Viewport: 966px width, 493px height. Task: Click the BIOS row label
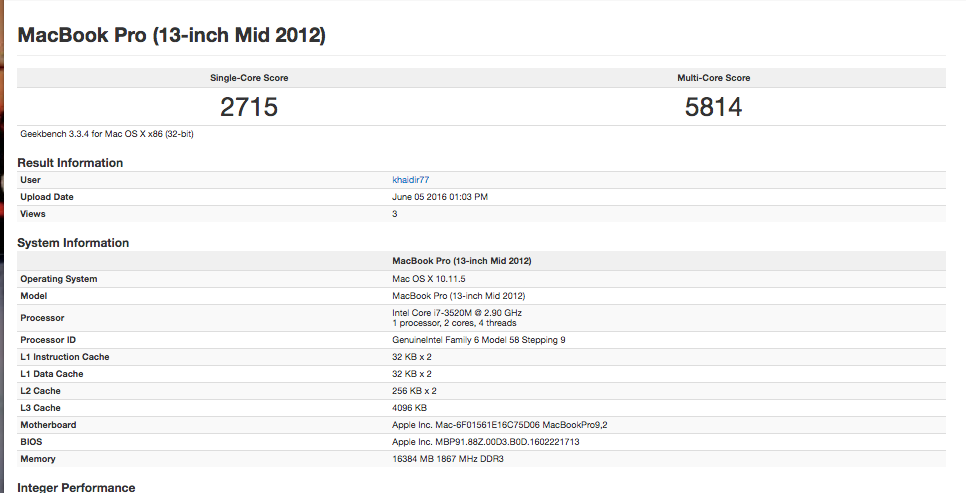(x=31, y=442)
